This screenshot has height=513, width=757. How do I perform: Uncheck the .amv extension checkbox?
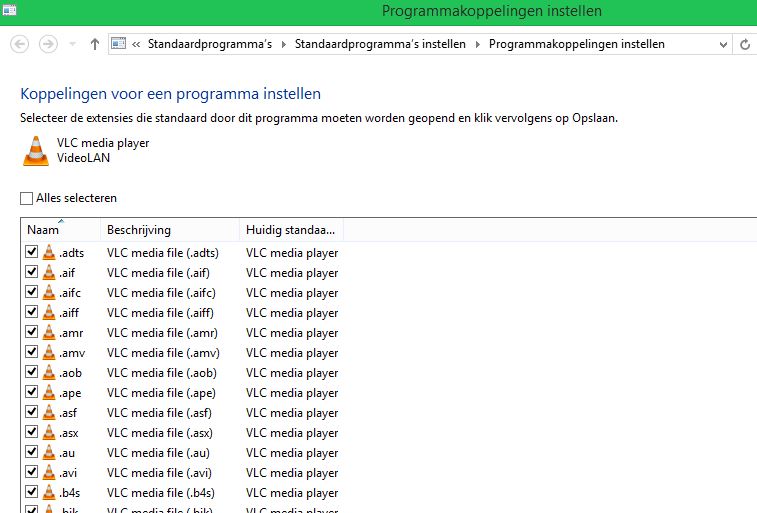pos(31,352)
